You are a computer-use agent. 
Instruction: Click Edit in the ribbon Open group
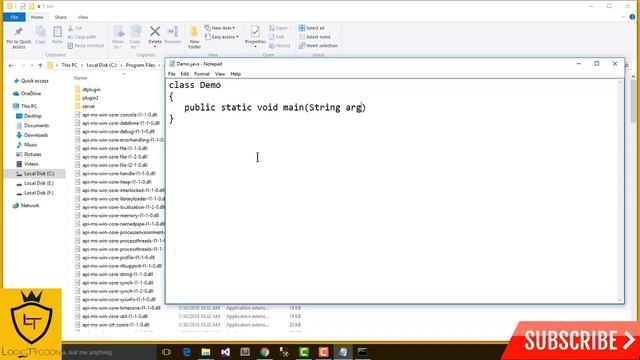pos(277,37)
